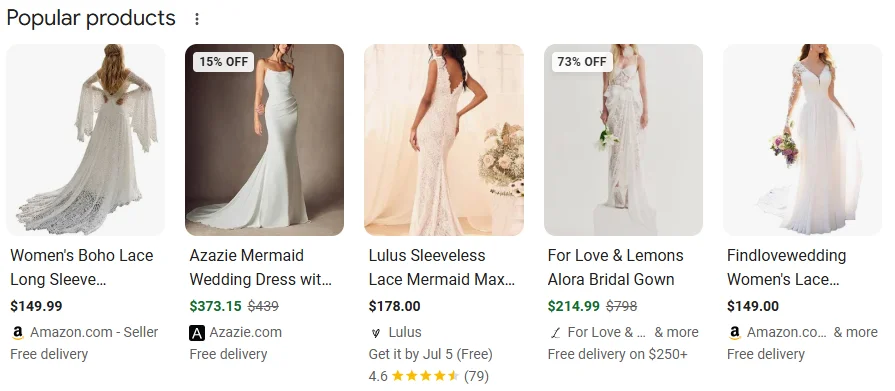The height and width of the screenshot is (391, 895).
Task: Open the Findlovewedding lace dress image
Action: click(803, 140)
